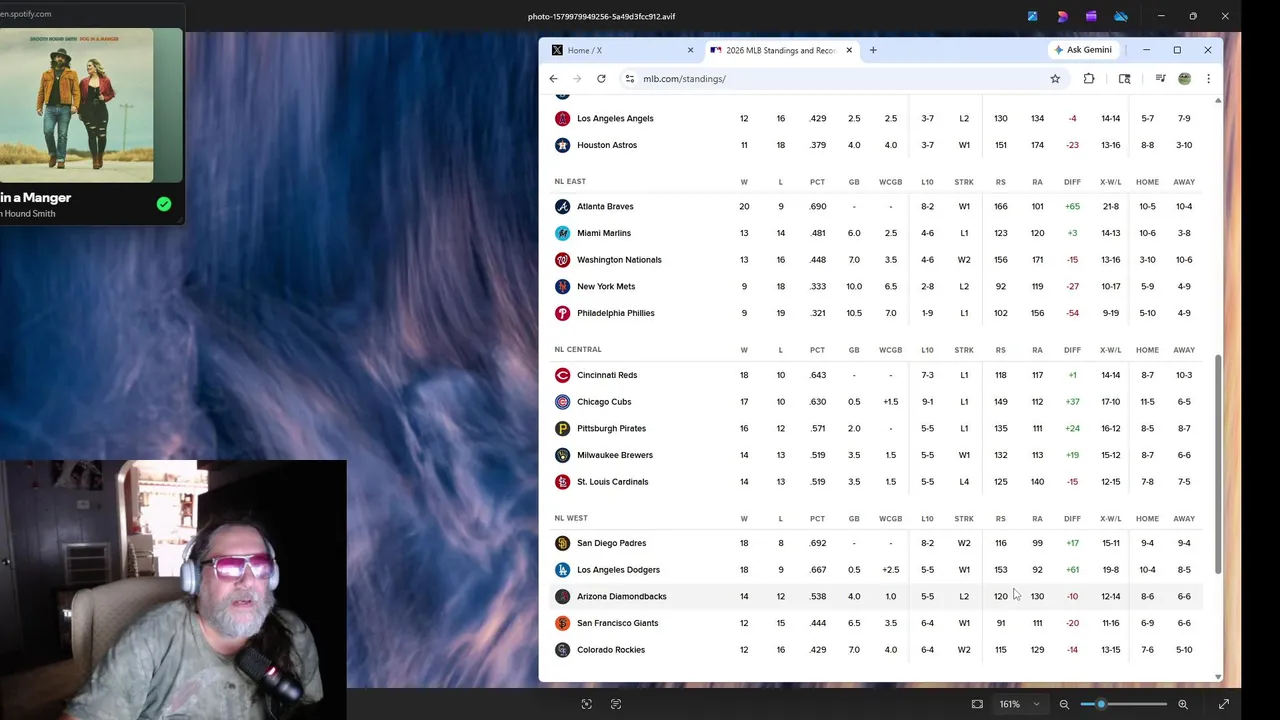Click Hound Smith artist name in Spotify
Image resolution: width=1280 pixels, height=720 pixels.
pos(28,213)
